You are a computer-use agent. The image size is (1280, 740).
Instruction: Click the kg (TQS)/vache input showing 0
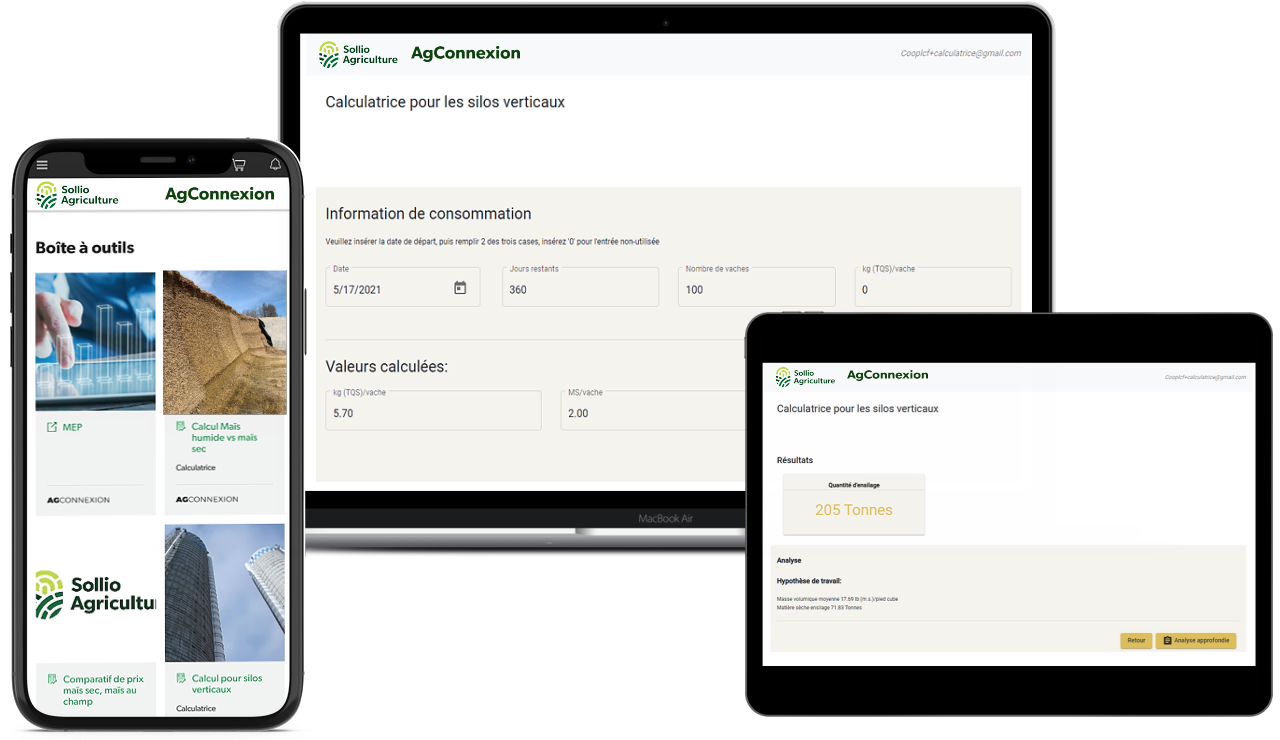pyautogui.click(x=933, y=286)
